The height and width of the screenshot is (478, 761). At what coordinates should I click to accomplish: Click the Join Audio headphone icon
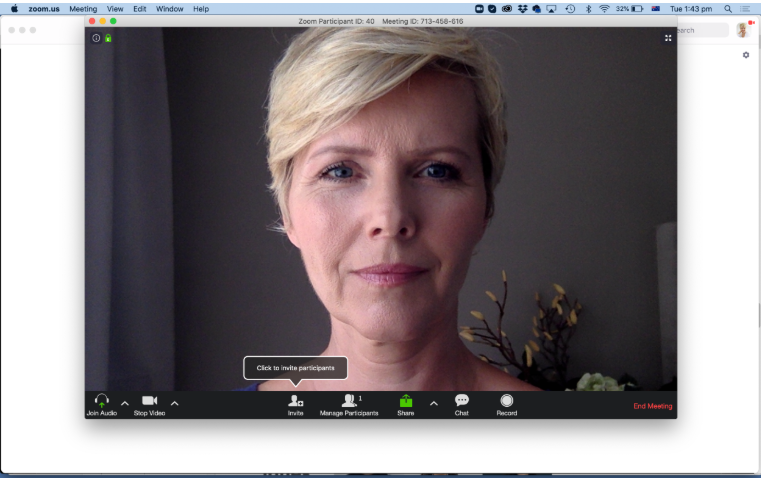(x=101, y=401)
